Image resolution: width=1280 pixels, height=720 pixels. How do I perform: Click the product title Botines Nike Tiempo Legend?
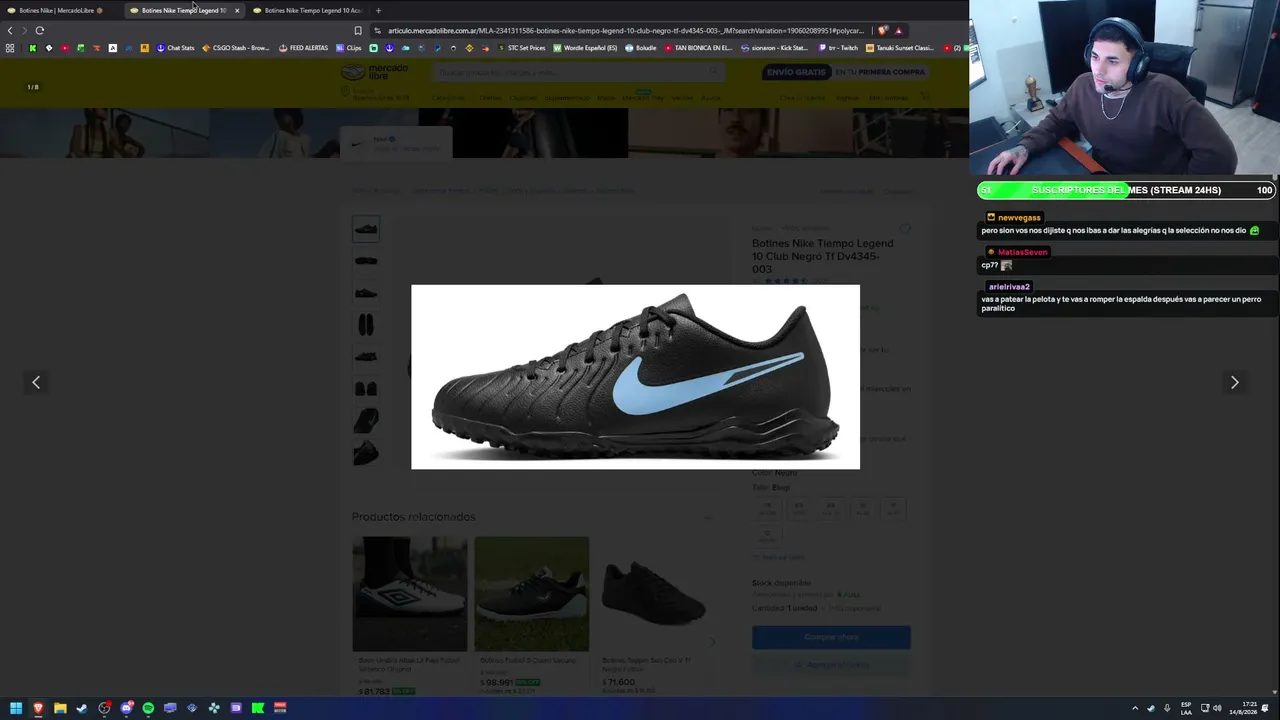tap(823, 256)
